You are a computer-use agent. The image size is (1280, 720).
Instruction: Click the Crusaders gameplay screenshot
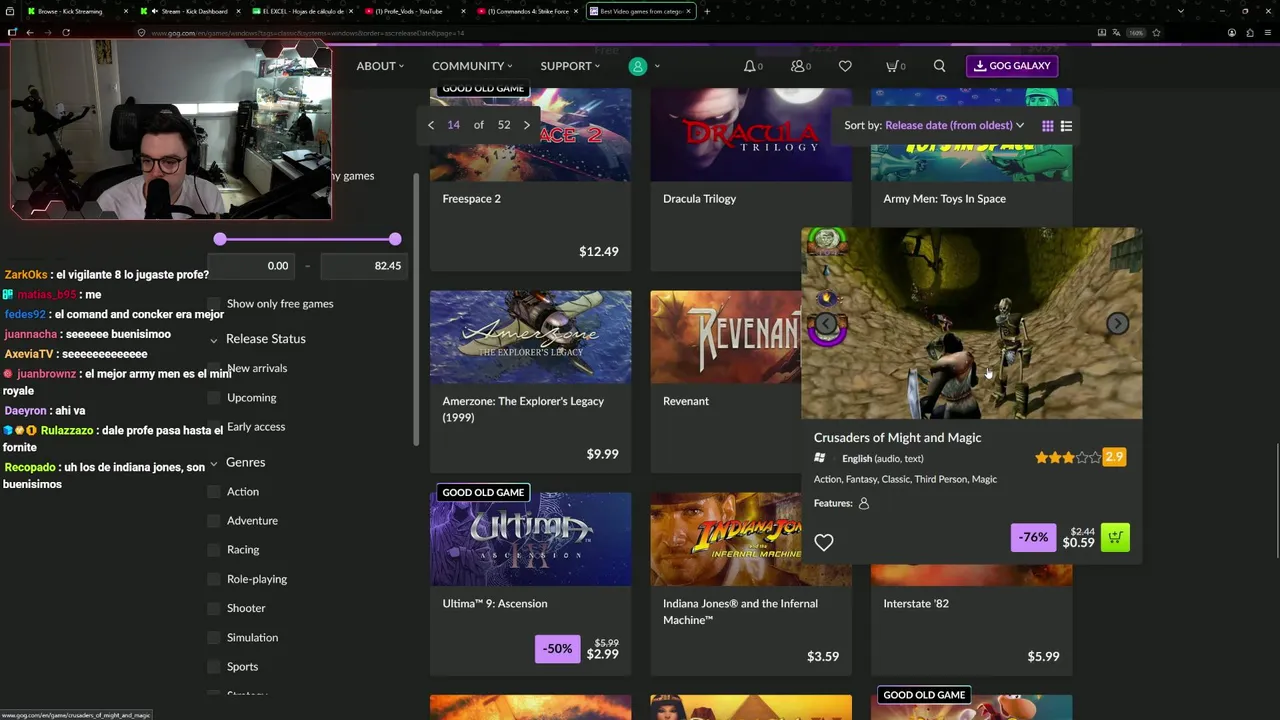pyautogui.click(x=971, y=323)
